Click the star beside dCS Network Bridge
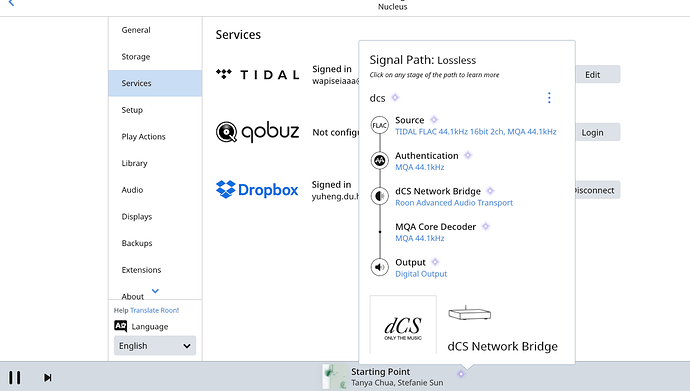 point(490,190)
